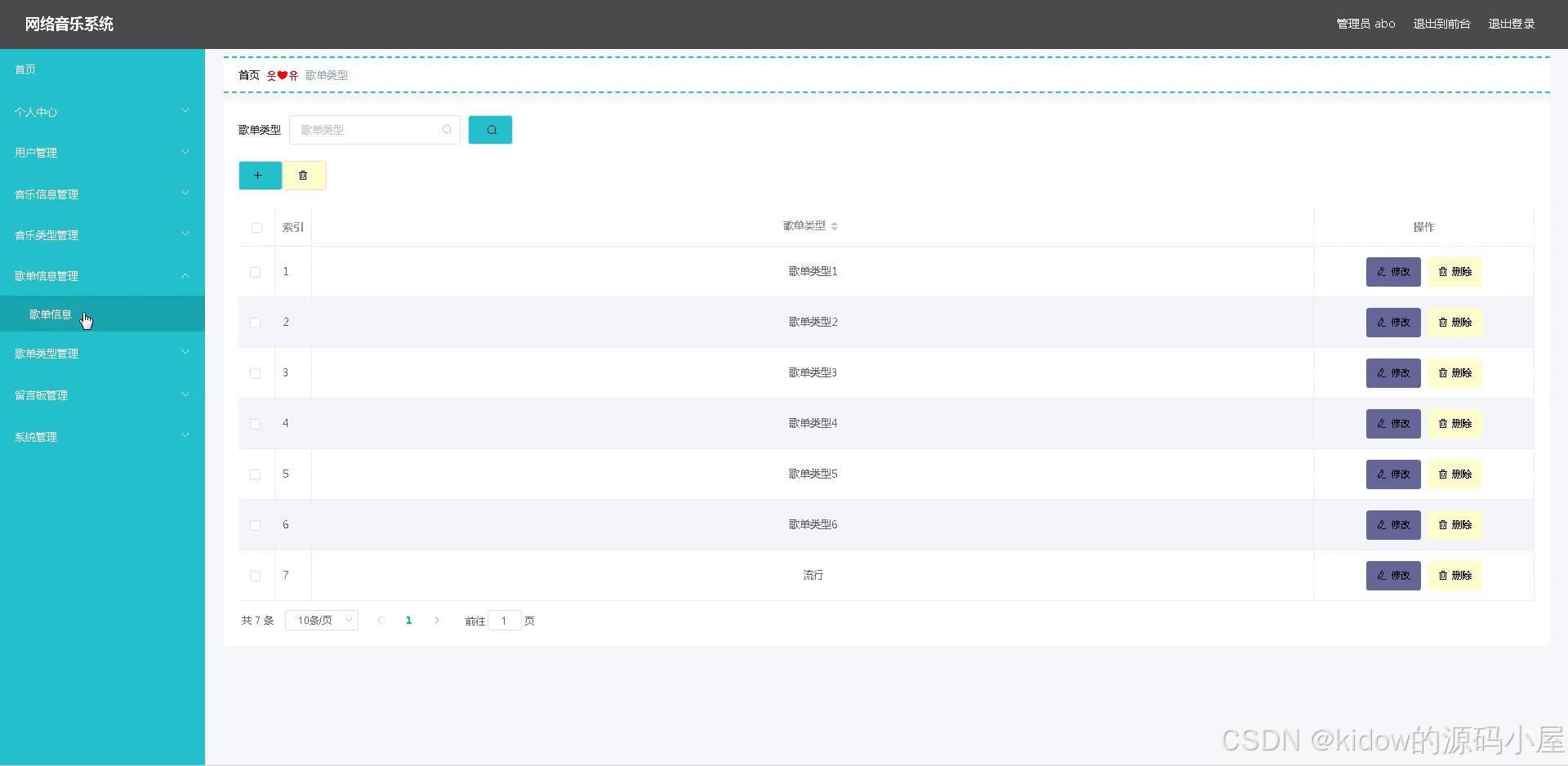
Task: Click the 共 7 条 total count
Action: 257,621
